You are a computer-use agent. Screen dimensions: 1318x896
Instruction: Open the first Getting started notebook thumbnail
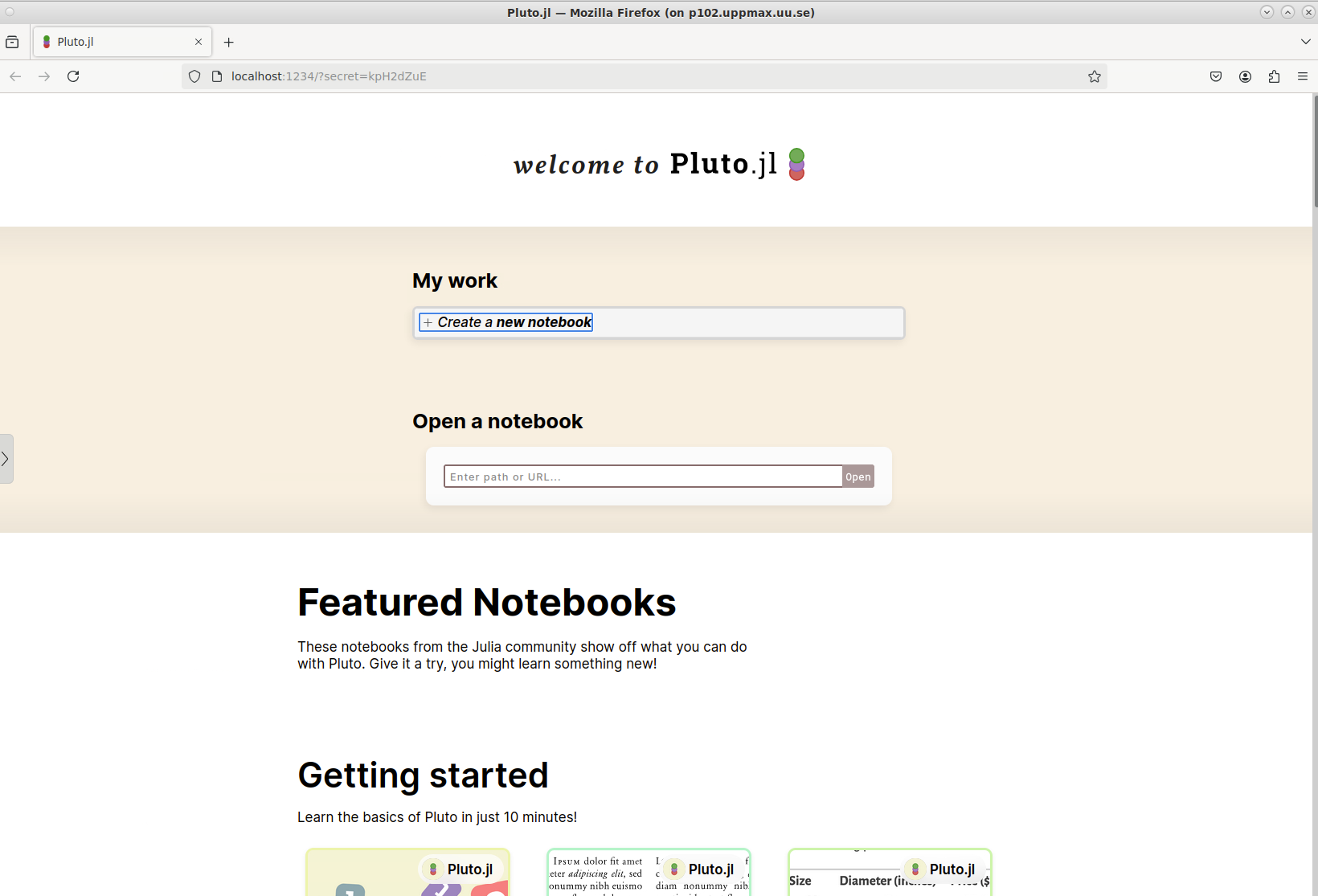point(407,873)
